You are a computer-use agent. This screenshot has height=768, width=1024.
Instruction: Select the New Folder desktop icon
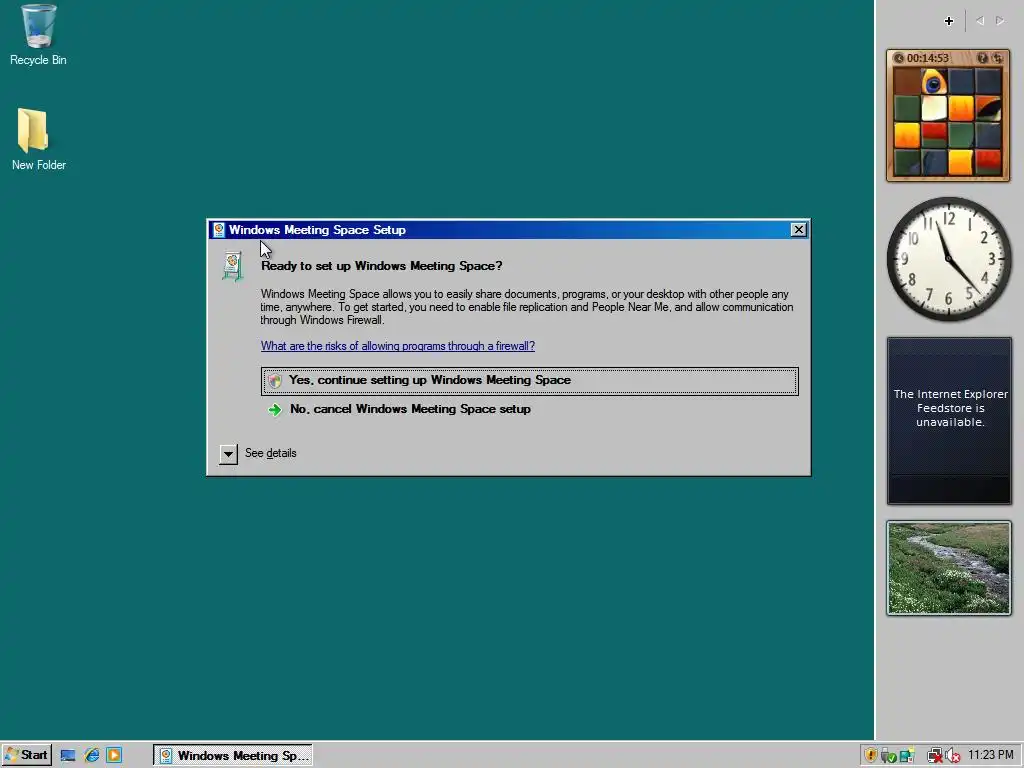38,139
